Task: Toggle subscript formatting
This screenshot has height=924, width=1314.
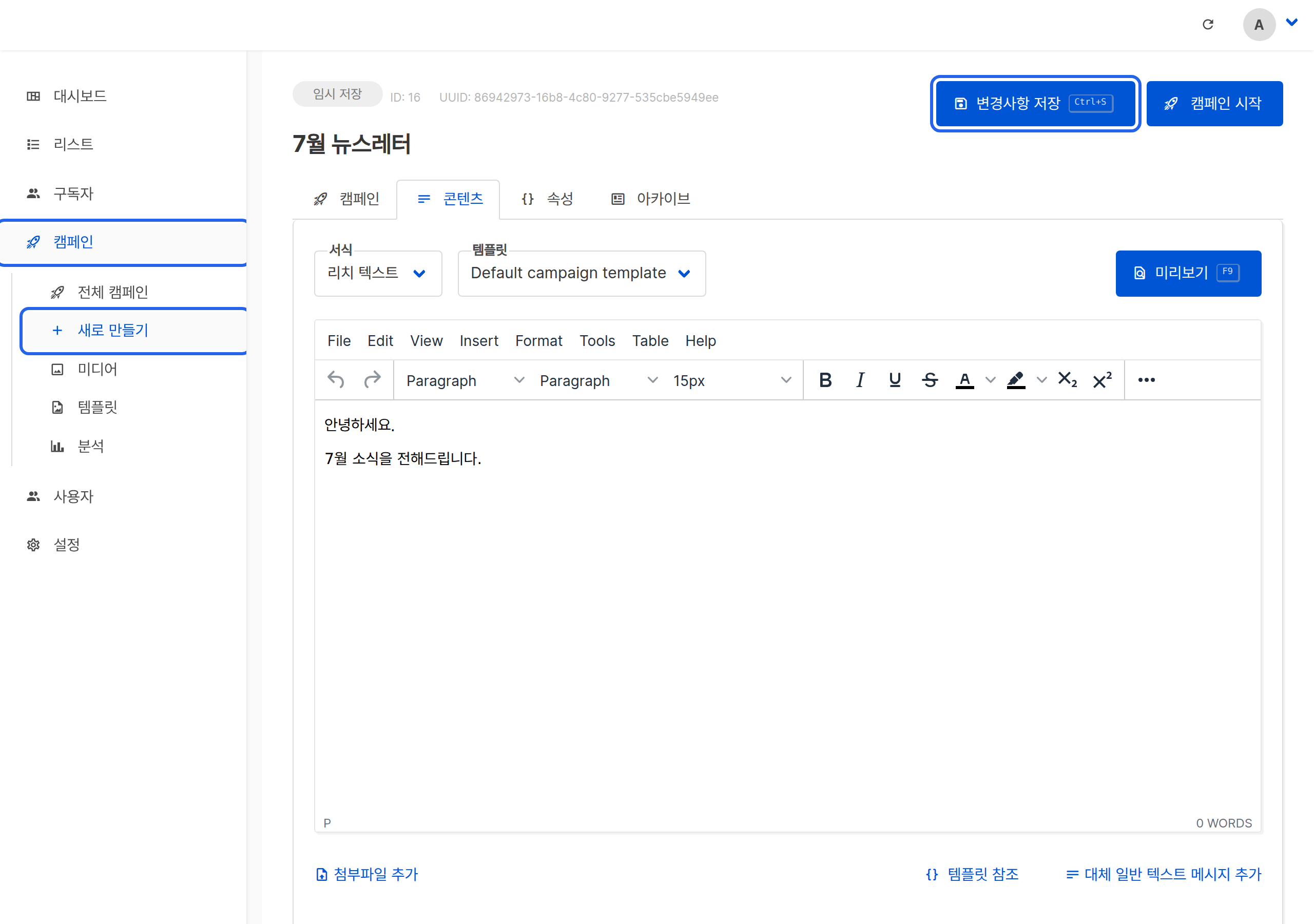Action: pos(1067,379)
